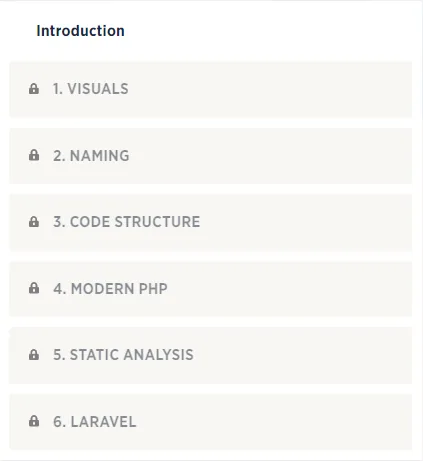Expand the 2. NAMING section label
Image resolution: width=423 pixels, height=461 pixels.
tap(91, 156)
